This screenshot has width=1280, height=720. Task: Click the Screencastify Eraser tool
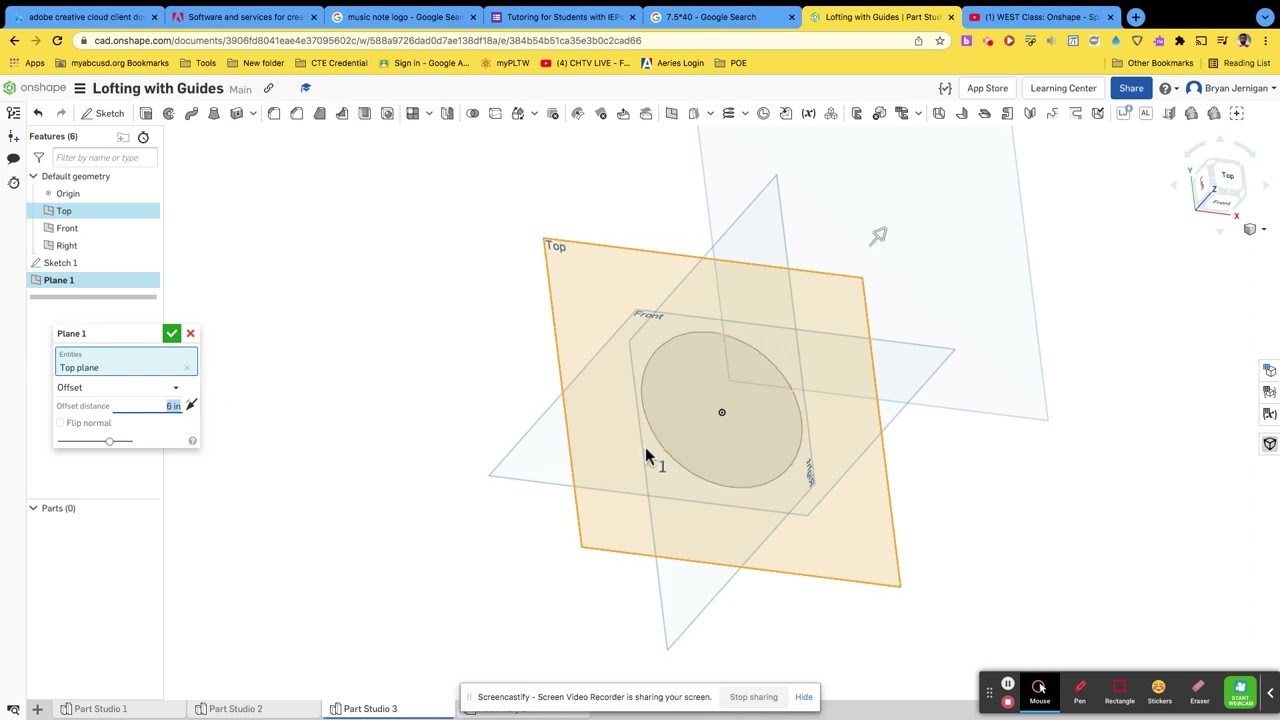pos(1199,691)
